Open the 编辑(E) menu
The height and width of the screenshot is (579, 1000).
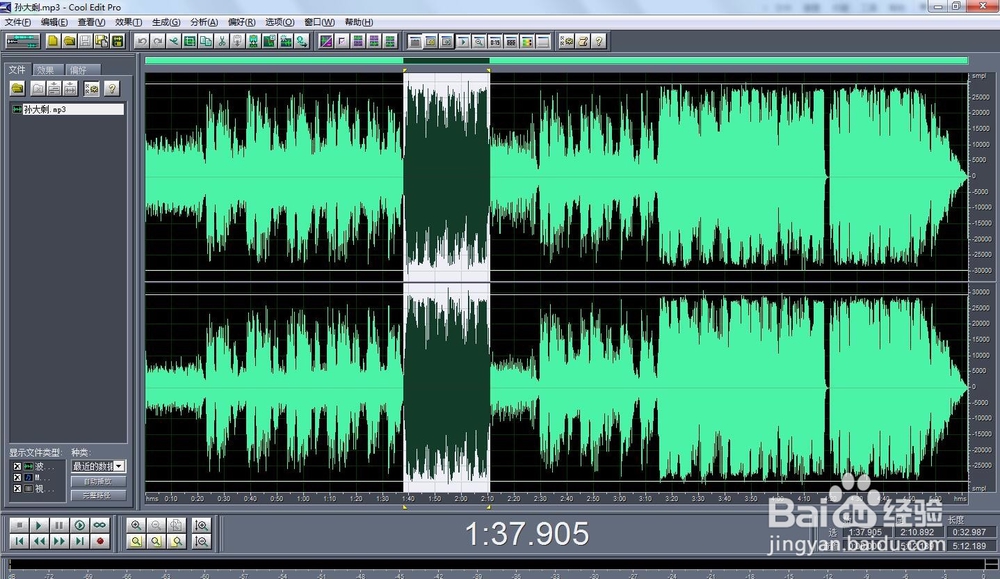tap(54, 22)
